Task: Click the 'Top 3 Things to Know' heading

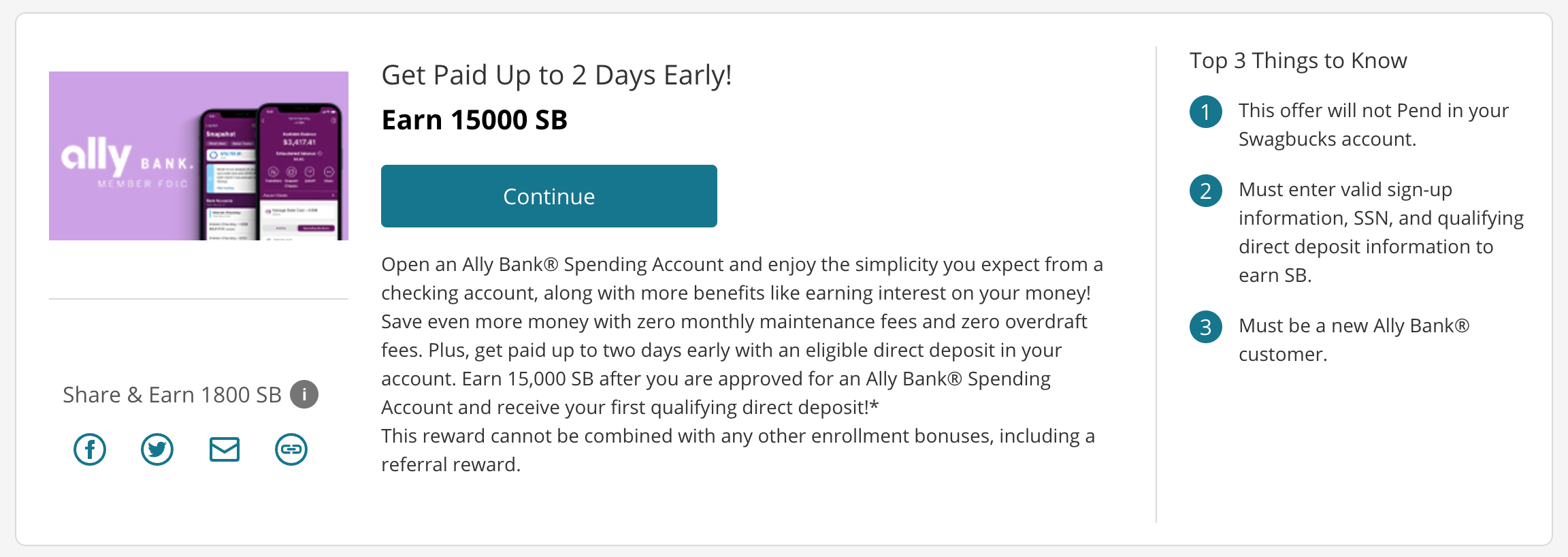Action: (x=1298, y=61)
